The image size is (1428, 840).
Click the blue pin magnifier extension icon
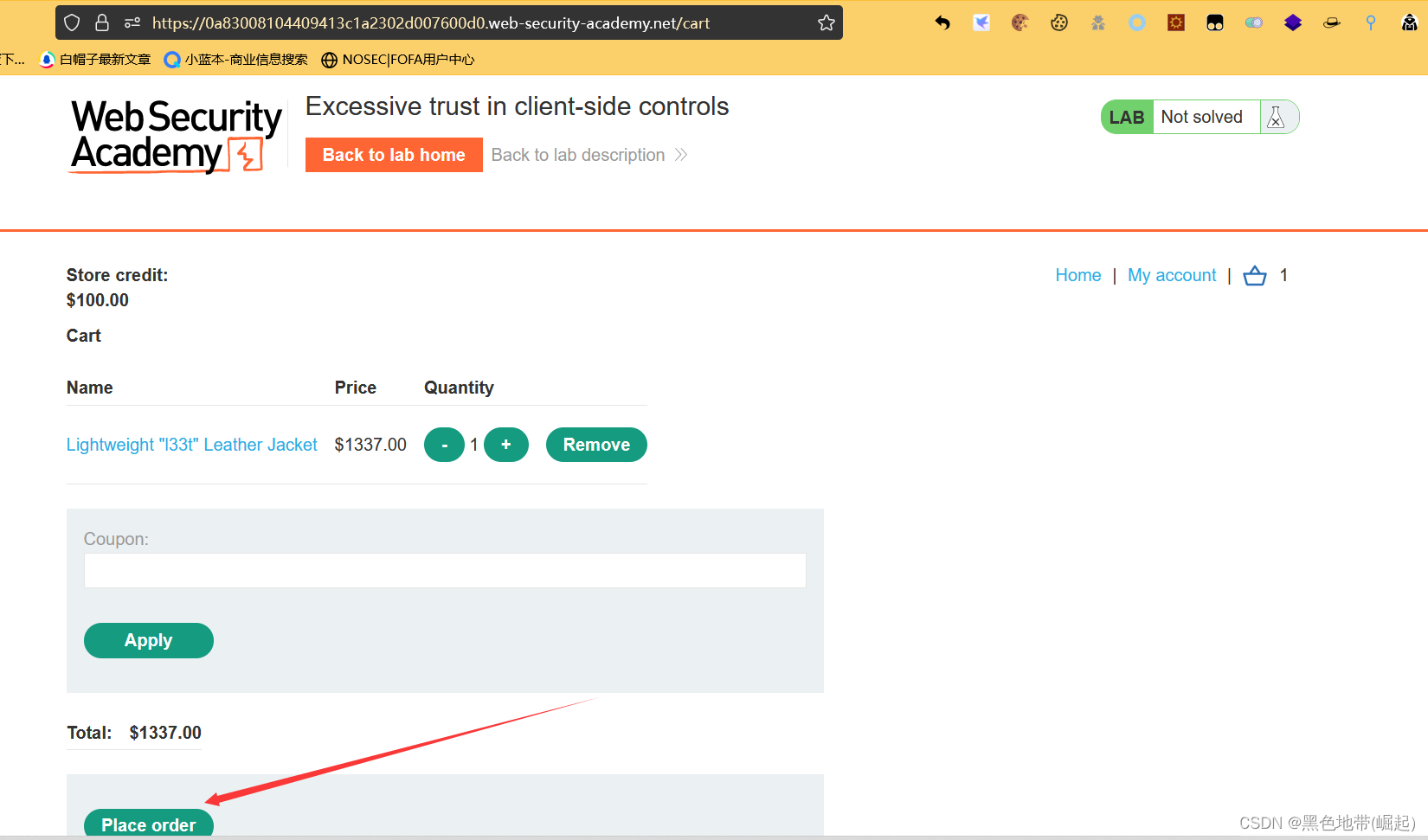click(x=1371, y=22)
